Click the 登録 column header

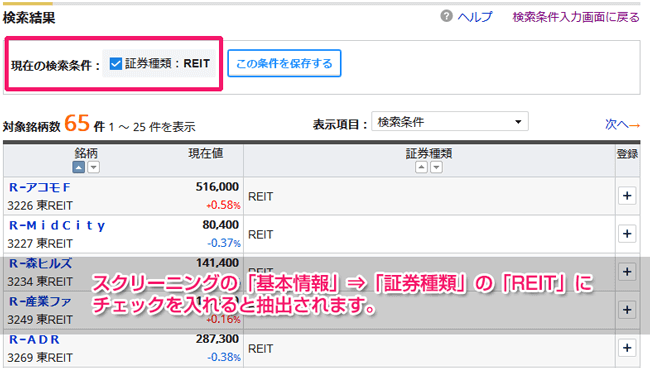(627, 154)
